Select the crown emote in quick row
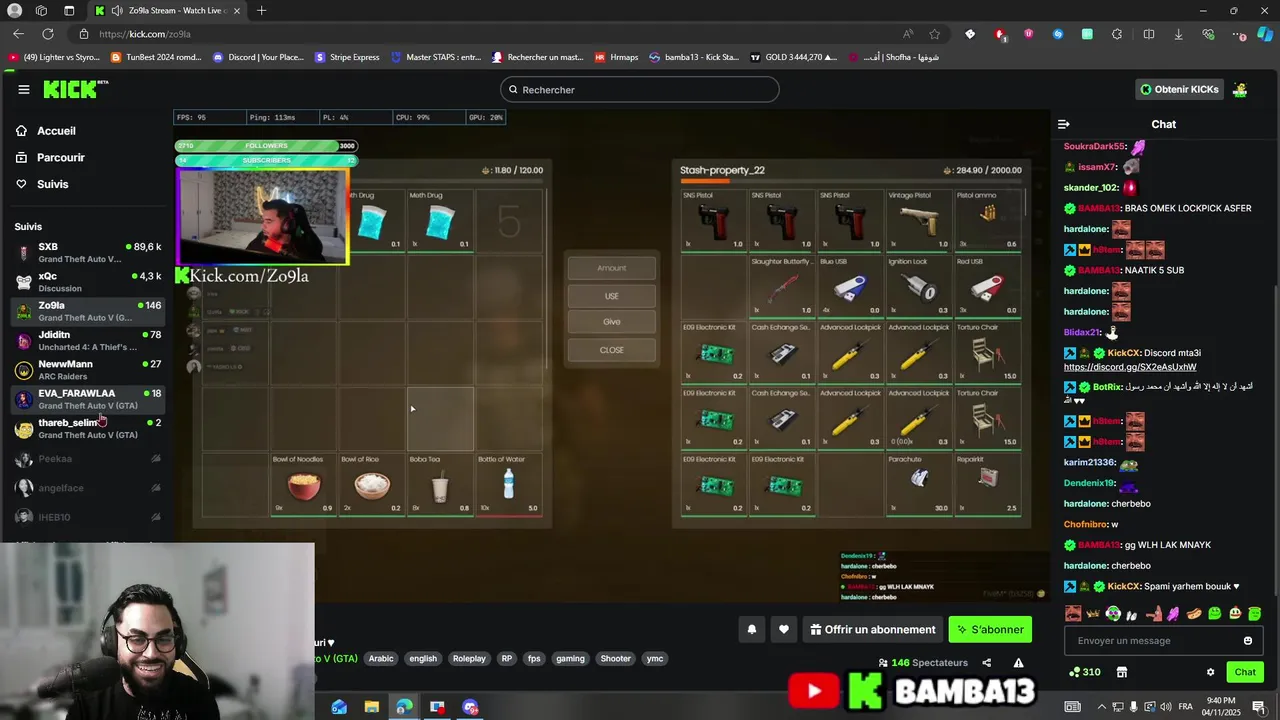Screen dimensions: 1280x720 click(1093, 614)
